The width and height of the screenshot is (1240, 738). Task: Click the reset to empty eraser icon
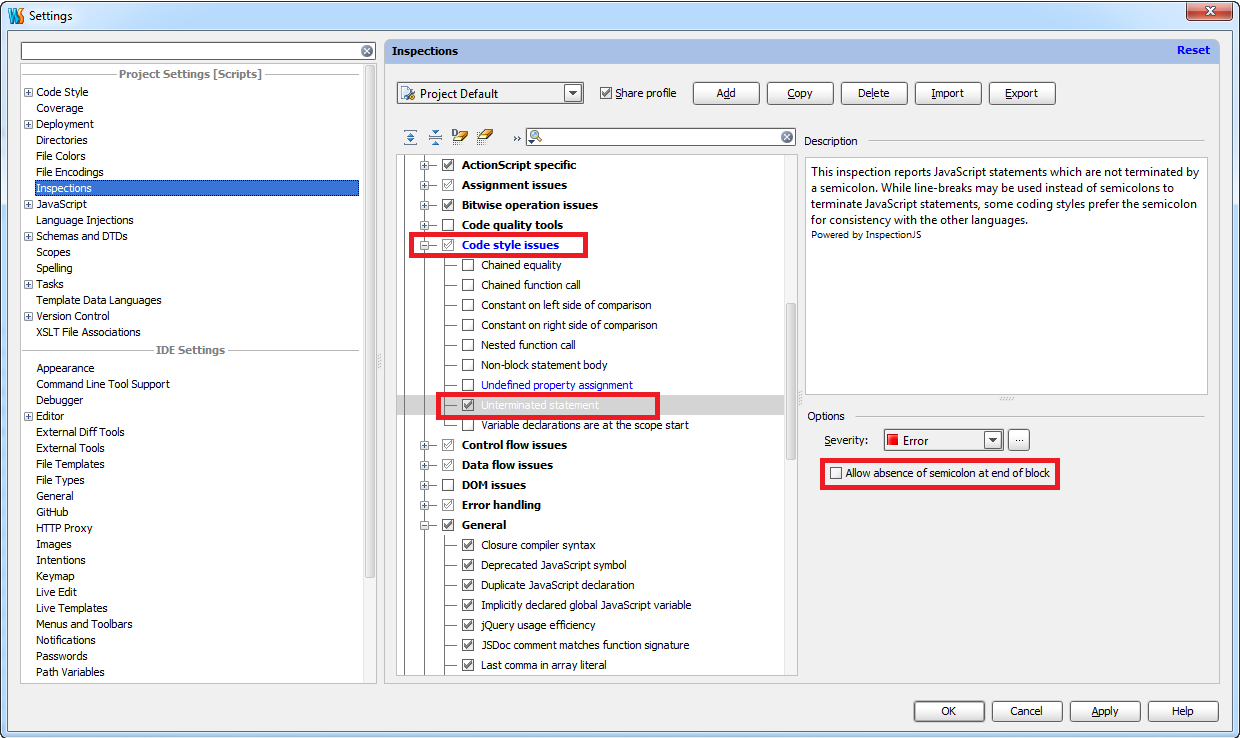485,137
